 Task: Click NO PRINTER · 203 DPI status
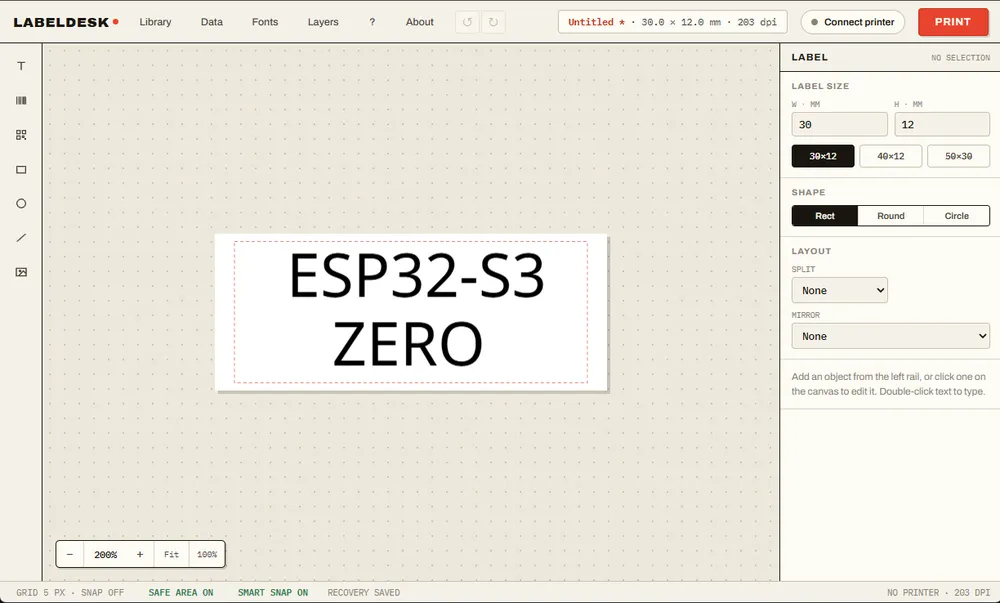click(938, 593)
